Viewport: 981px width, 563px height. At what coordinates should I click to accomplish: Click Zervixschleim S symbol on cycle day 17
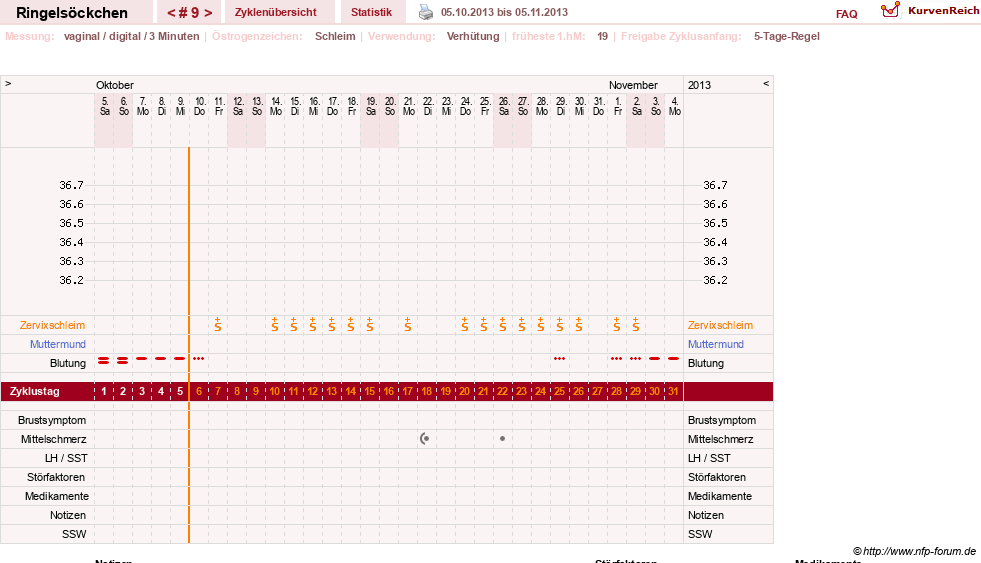(407, 324)
